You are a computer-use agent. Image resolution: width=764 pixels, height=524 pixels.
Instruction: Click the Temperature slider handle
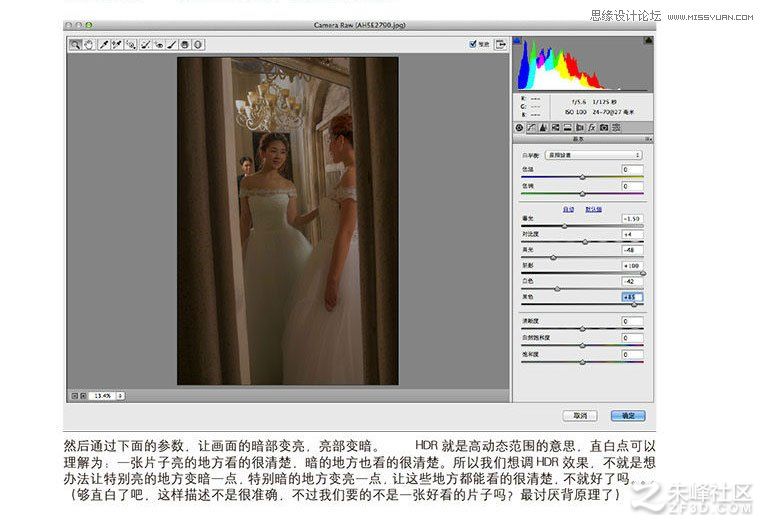(x=582, y=177)
